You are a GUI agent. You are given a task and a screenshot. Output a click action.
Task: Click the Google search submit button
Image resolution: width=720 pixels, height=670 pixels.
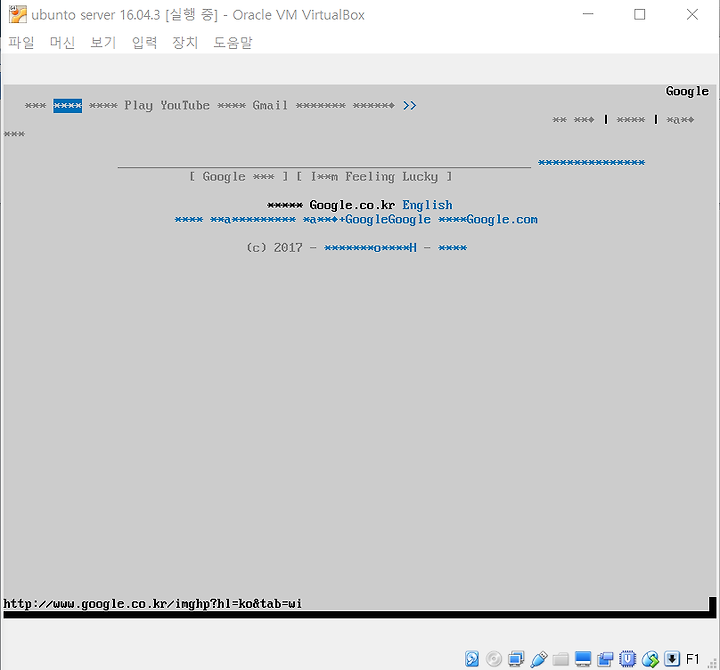(x=239, y=177)
